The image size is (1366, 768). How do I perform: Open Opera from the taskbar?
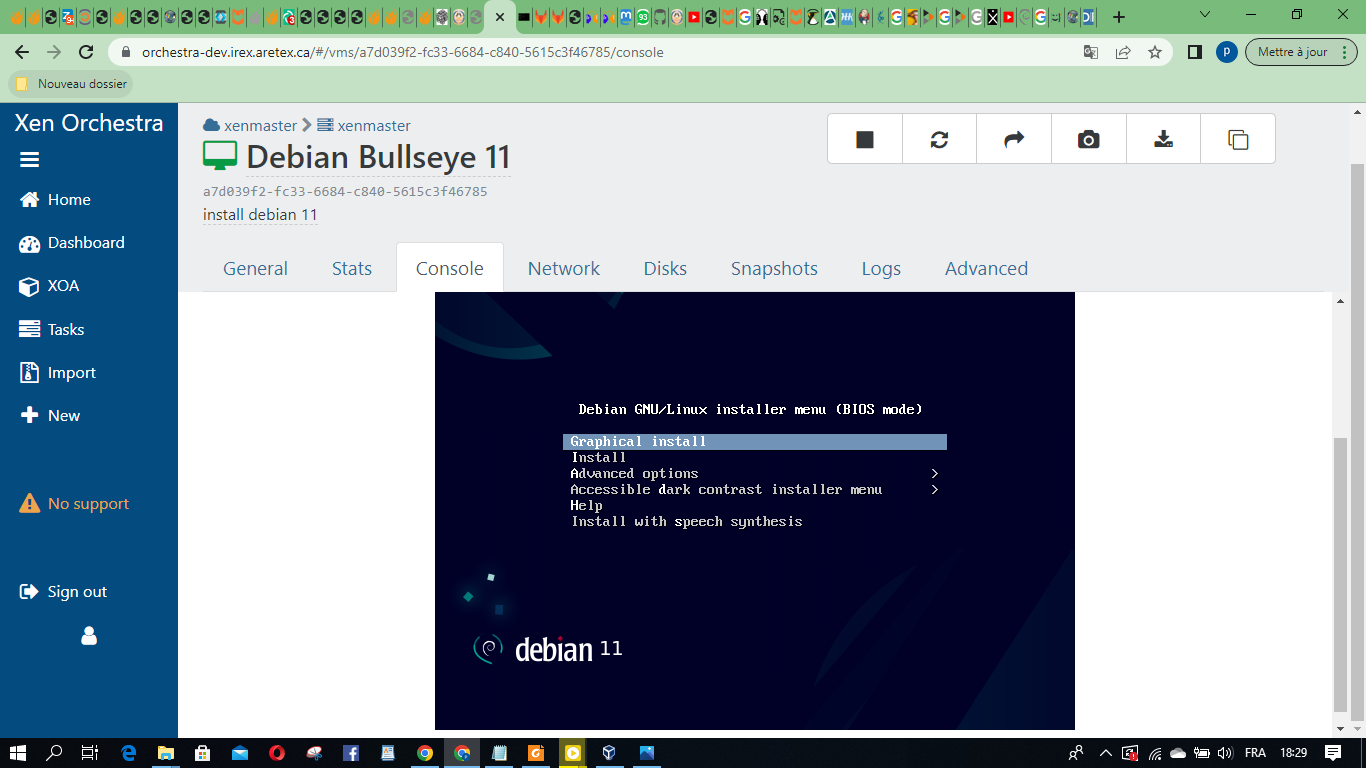click(276, 753)
